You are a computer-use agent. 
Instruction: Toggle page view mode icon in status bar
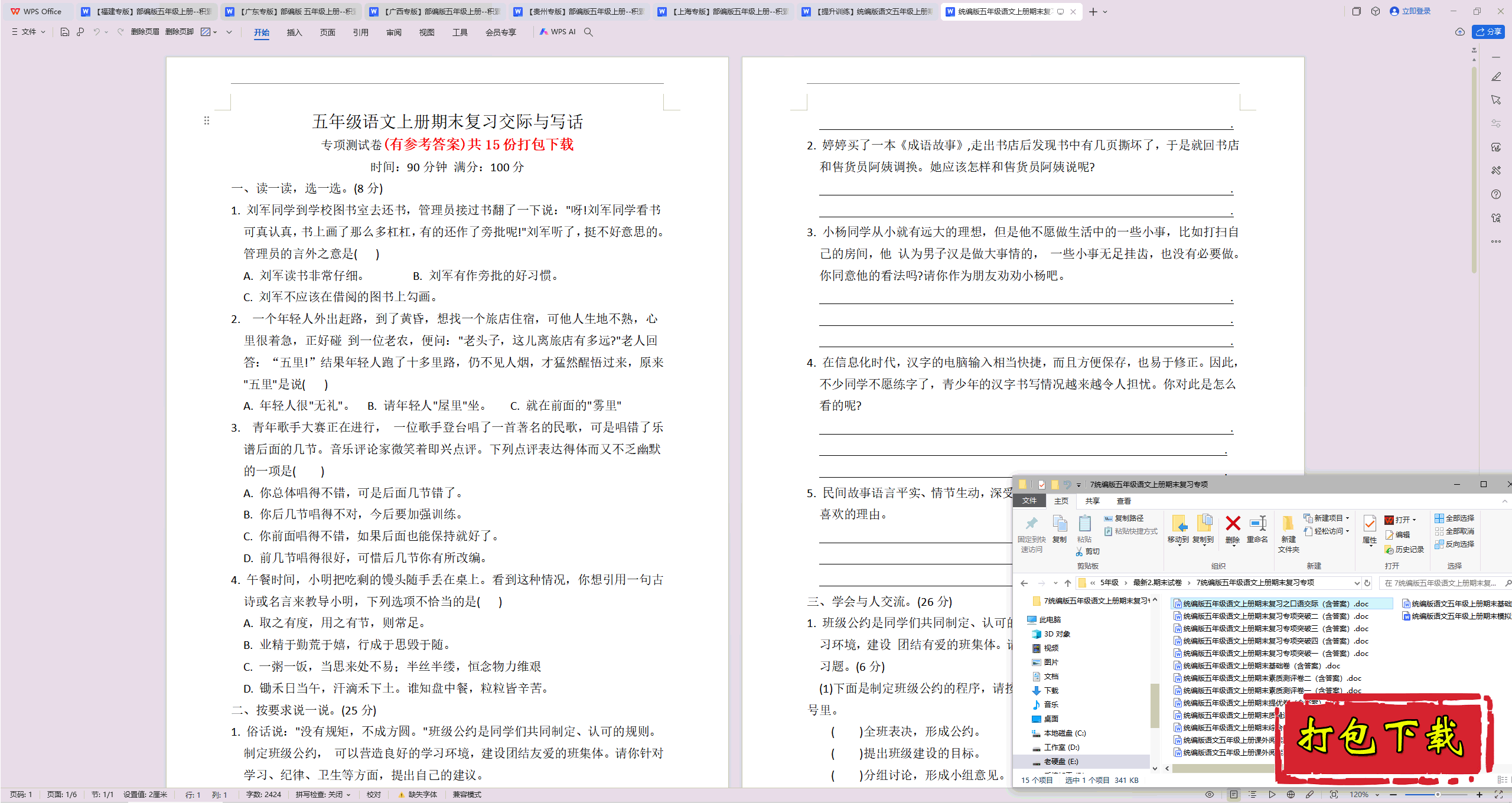(x=1233, y=795)
